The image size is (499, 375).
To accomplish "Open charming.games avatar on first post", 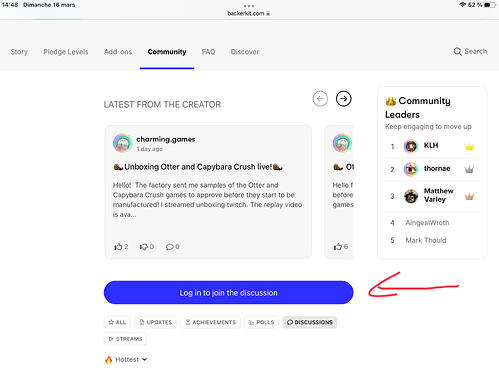I will 123,143.
